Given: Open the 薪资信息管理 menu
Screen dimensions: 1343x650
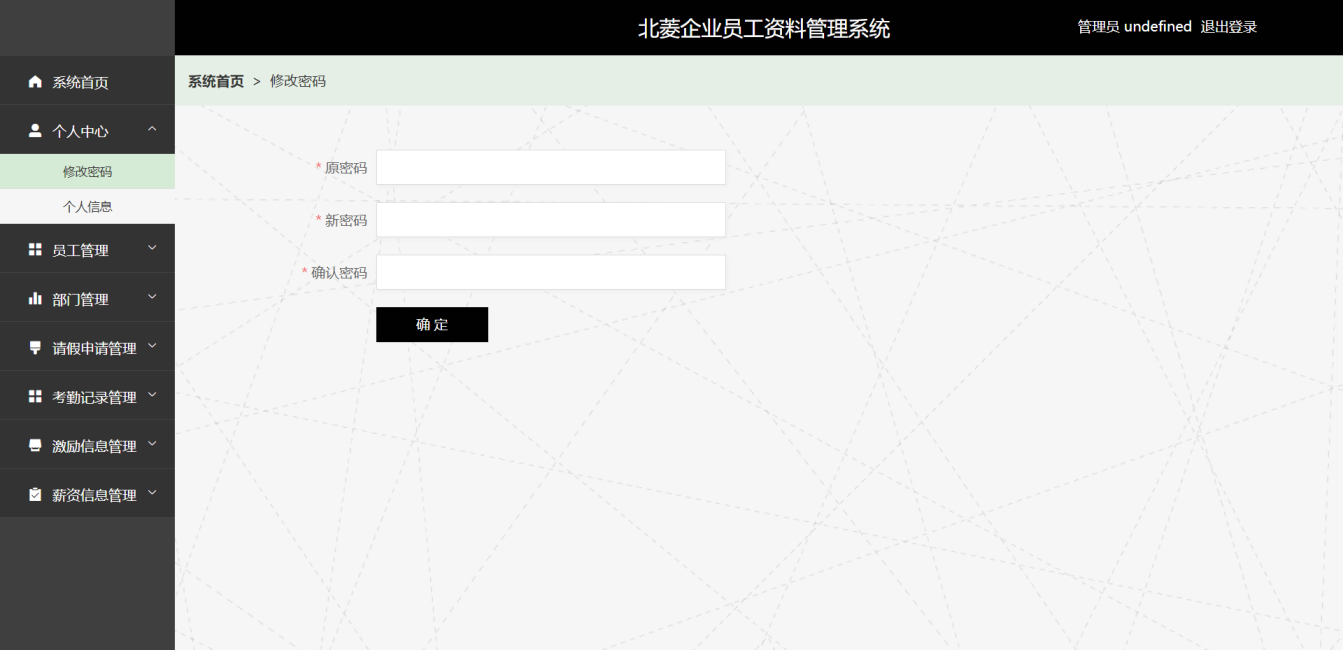Looking at the screenshot, I should coord(87,495).
